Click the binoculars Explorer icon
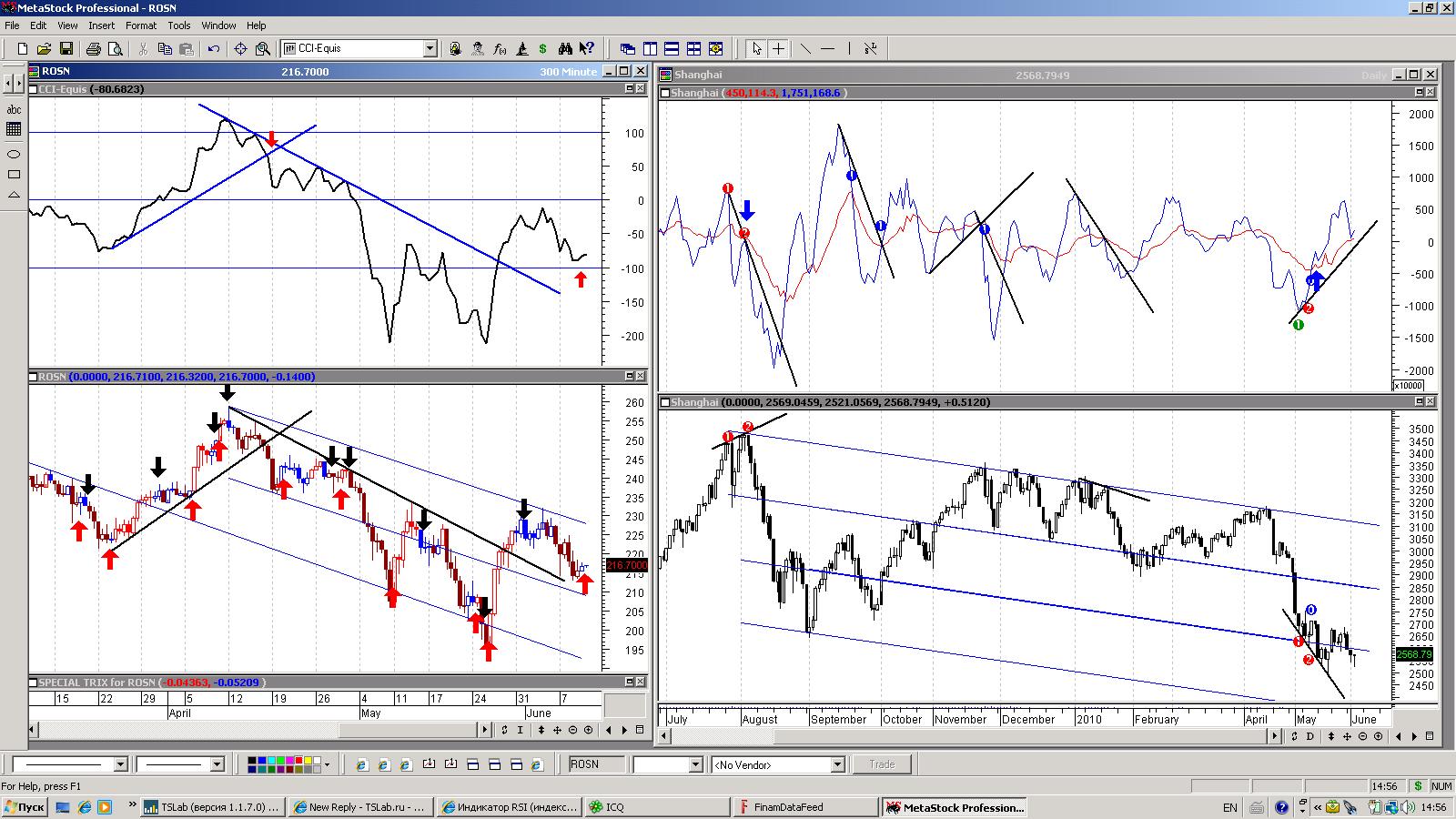Image resolution: width=1456 pixels, height=819 pixels. pos(565,49)
